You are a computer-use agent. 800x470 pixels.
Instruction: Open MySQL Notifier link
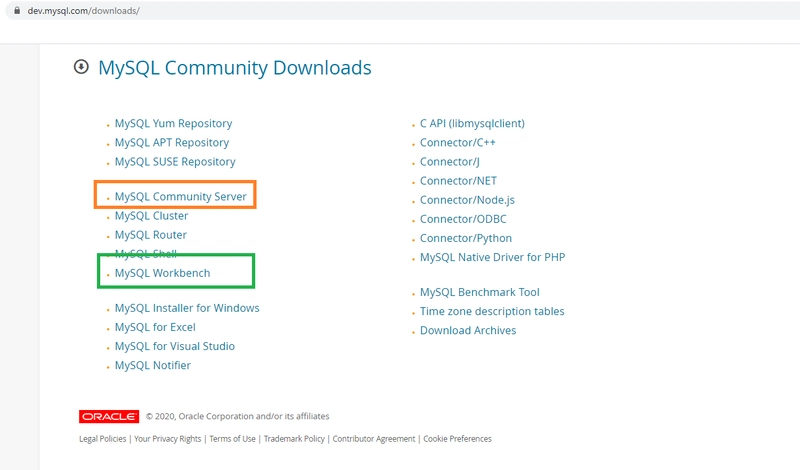pos(153,365)
